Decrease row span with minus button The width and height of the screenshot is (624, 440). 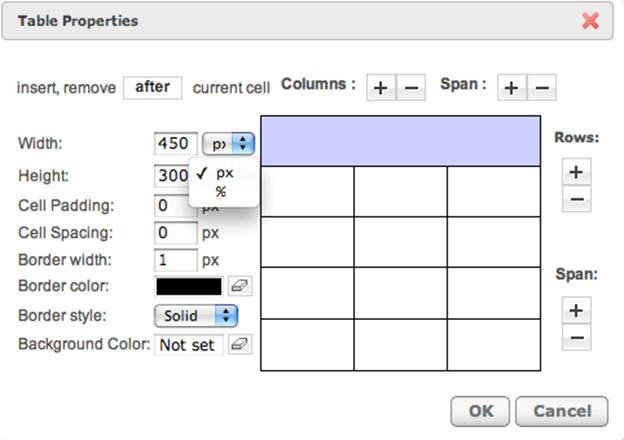pos(576,337)
